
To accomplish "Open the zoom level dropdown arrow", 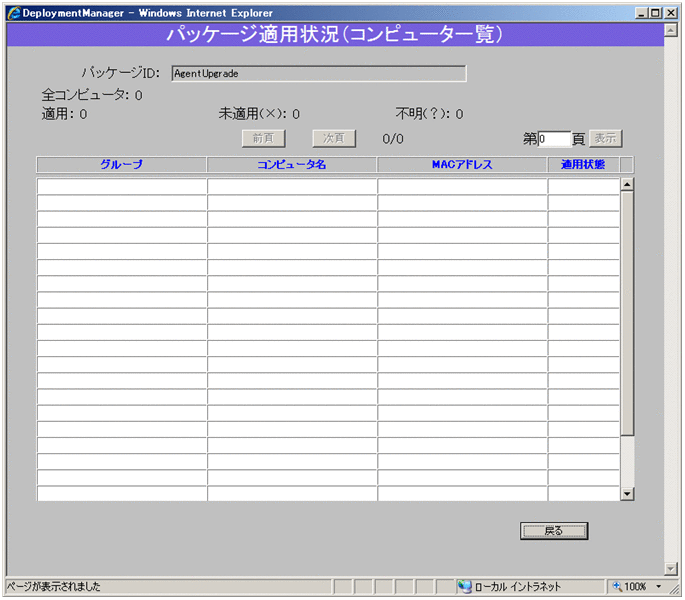I will click(x=660, y=587).
